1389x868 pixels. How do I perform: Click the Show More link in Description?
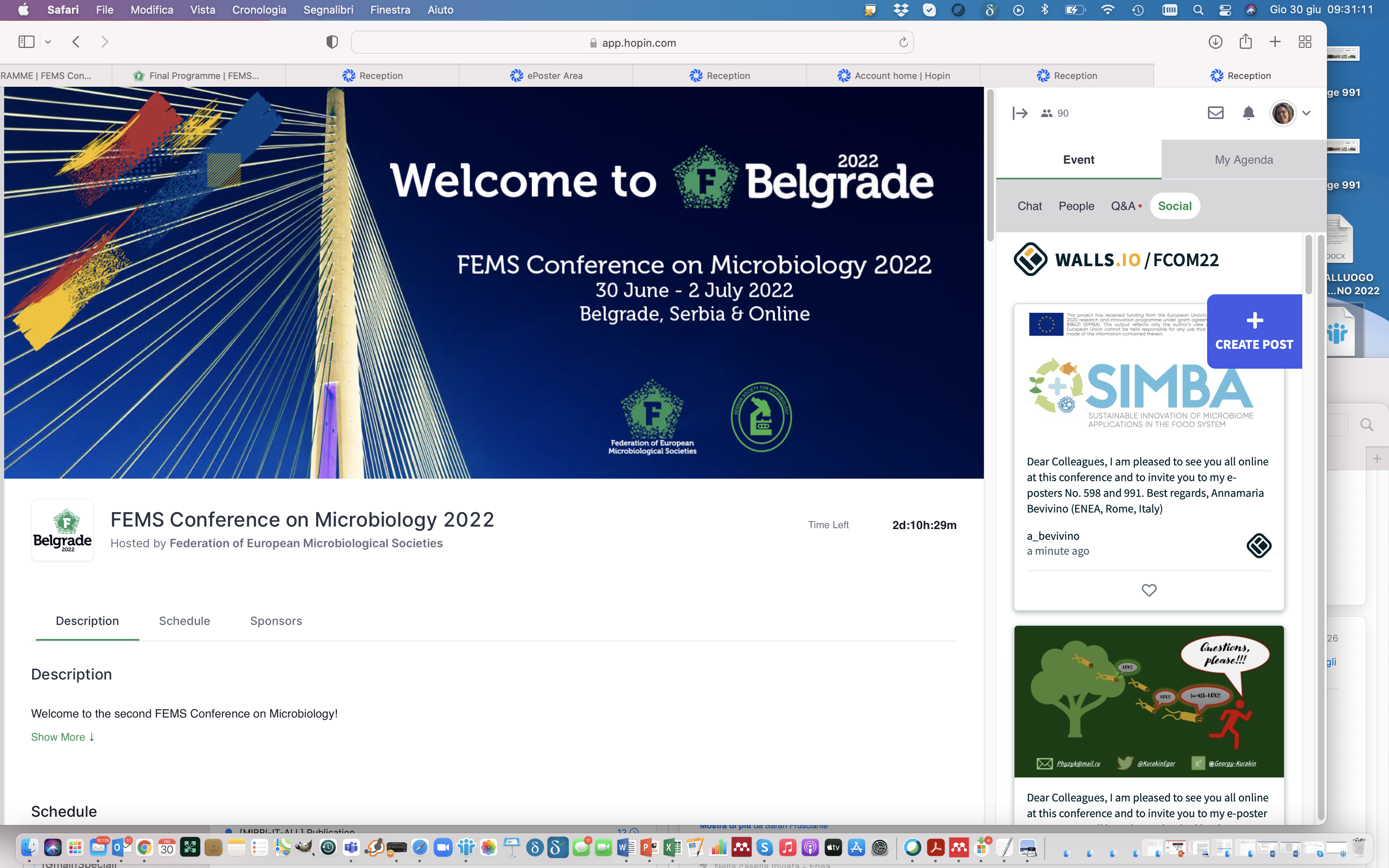coord(63,737)
